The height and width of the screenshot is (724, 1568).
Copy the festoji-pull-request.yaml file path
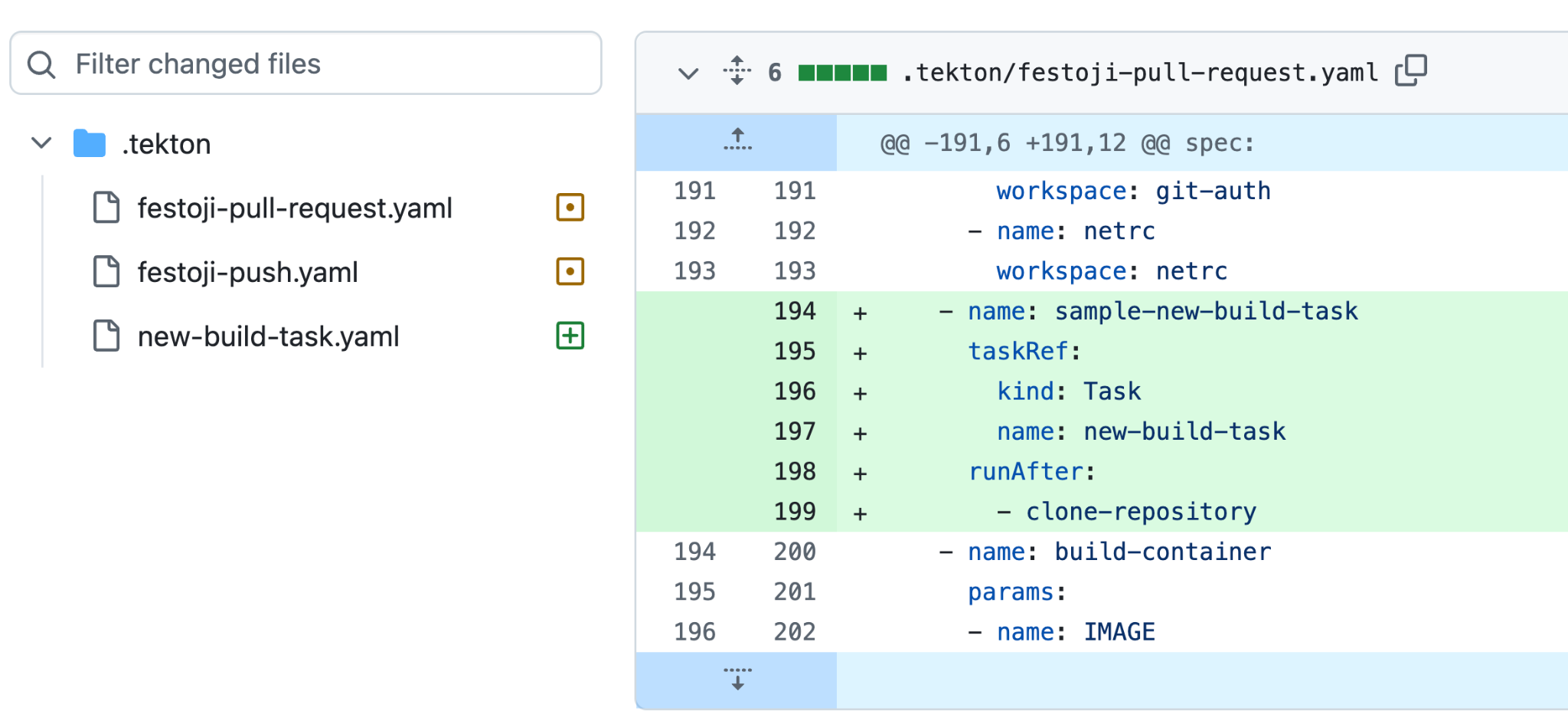pos(1410,71)
